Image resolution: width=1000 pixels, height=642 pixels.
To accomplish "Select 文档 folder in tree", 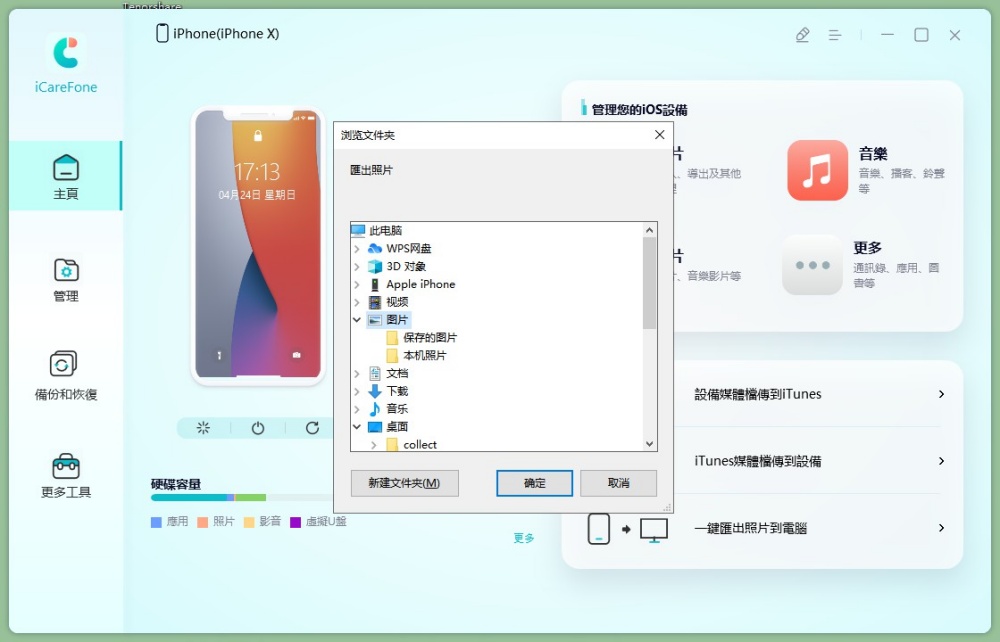I will (397, 373).
